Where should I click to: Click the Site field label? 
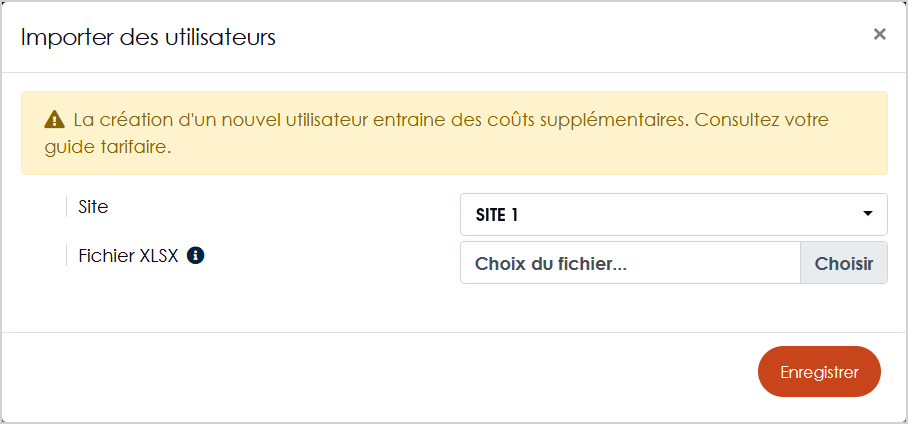[x=93, y=207]
